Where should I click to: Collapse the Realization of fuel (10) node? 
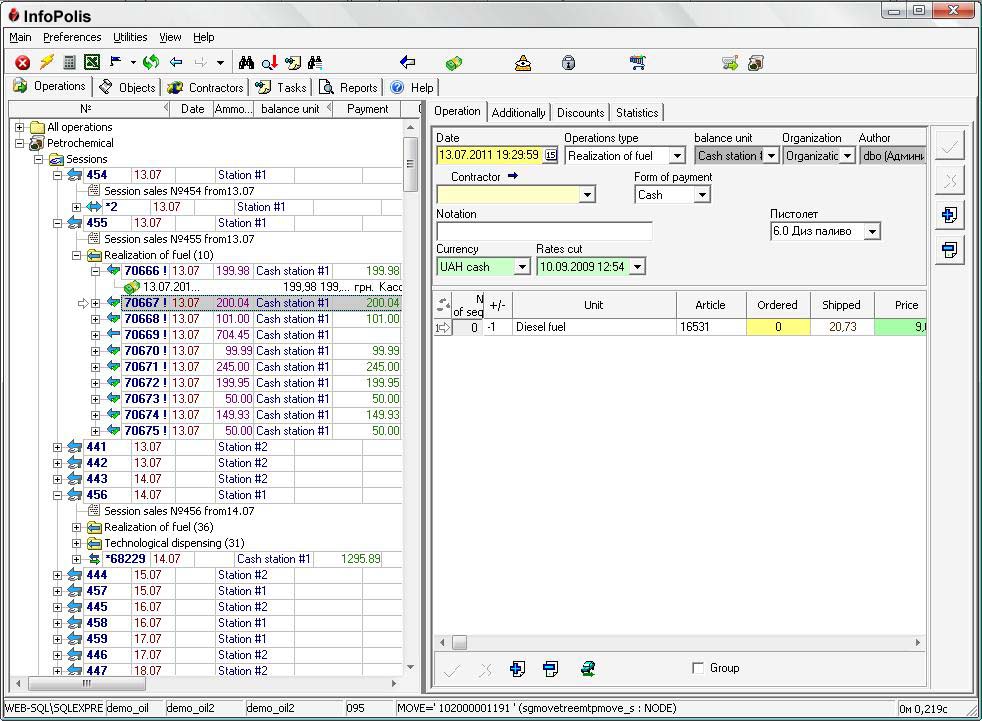coord(78,255)
